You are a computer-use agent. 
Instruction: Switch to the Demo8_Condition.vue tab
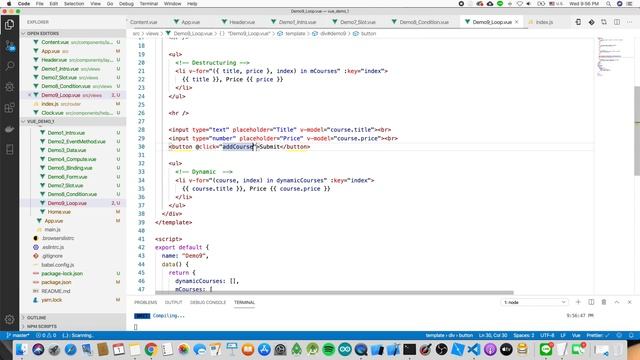click(424, 22)
